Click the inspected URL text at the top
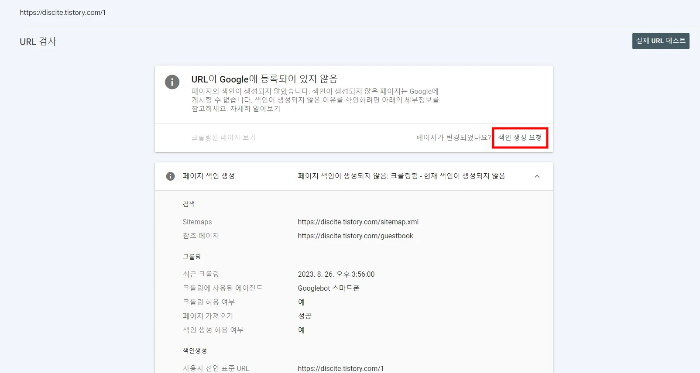 (x=62, y=12)
